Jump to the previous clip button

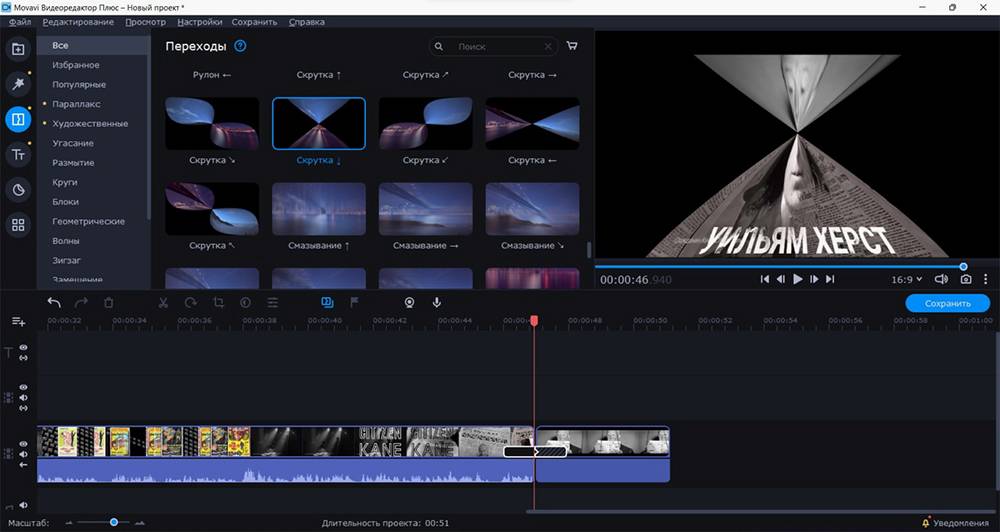point(765,279)
